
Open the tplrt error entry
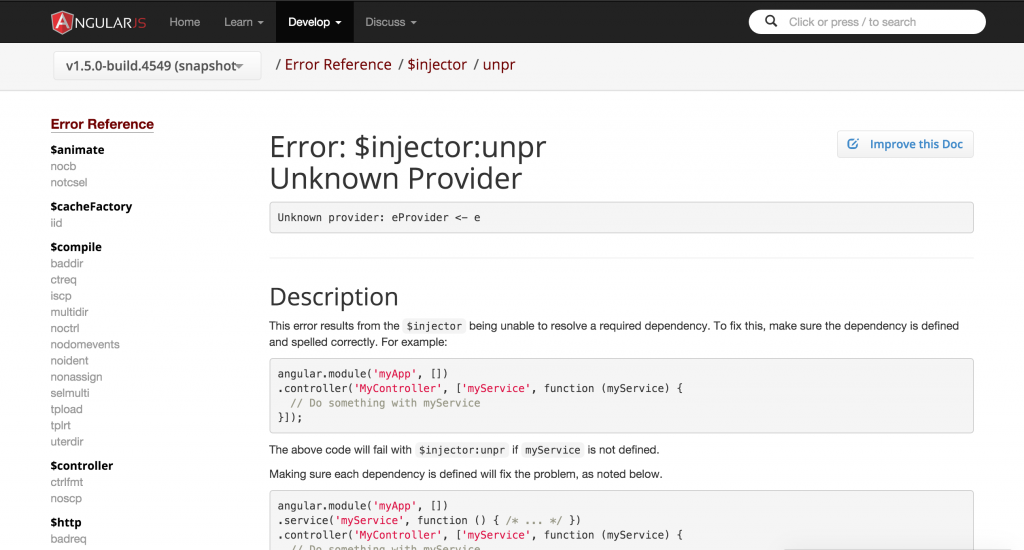click(x=60, y=425)
